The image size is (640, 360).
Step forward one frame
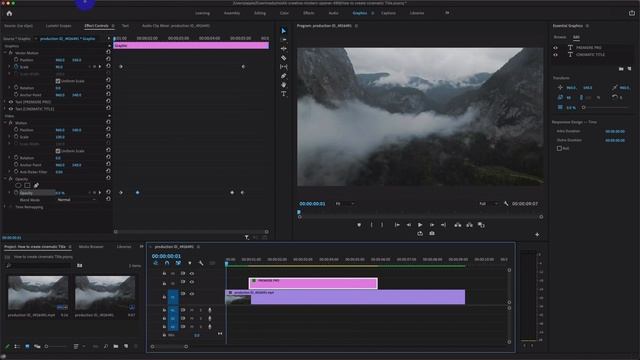pyautogui.click(x=432, y=225)
